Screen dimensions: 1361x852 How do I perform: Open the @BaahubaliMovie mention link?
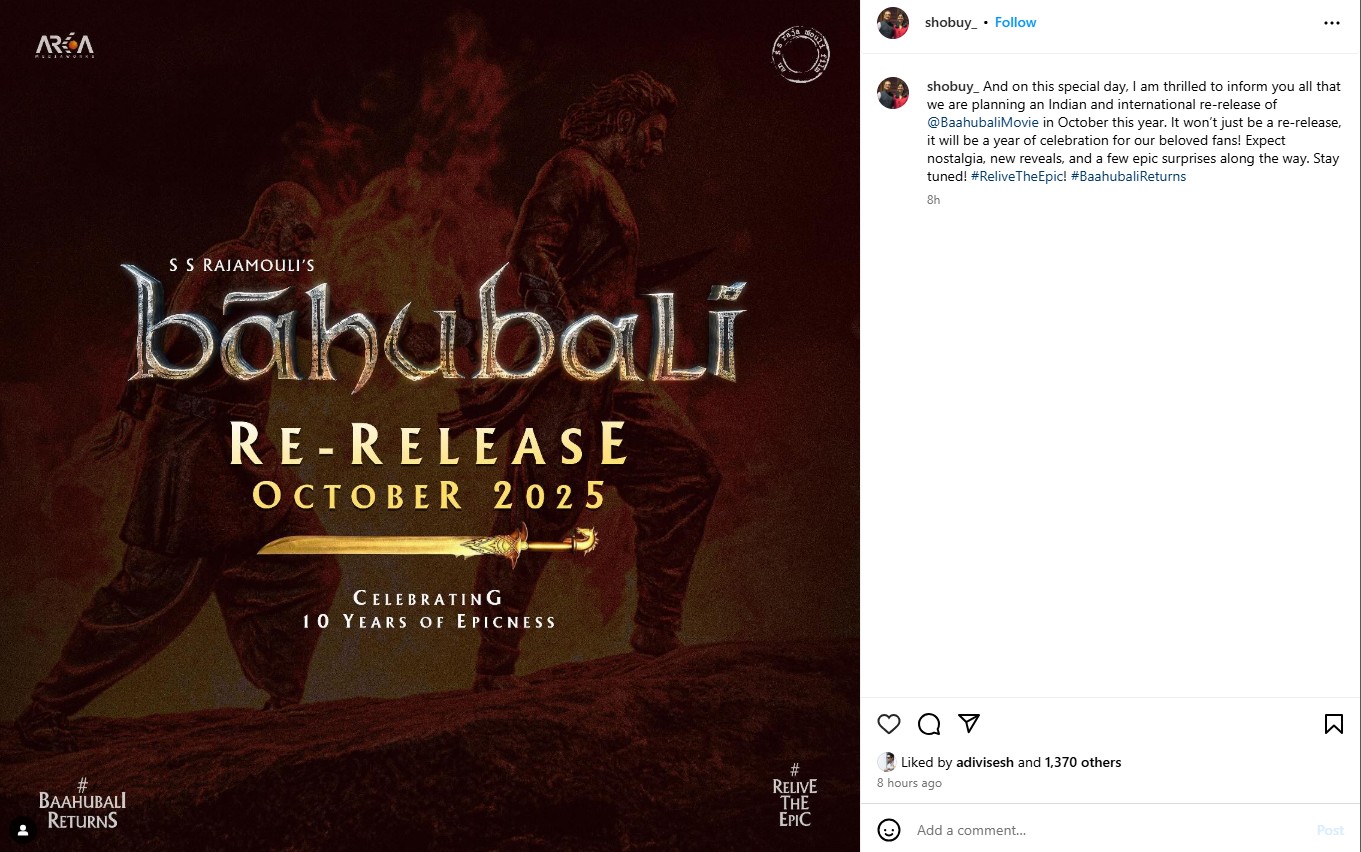pos(983,122)
